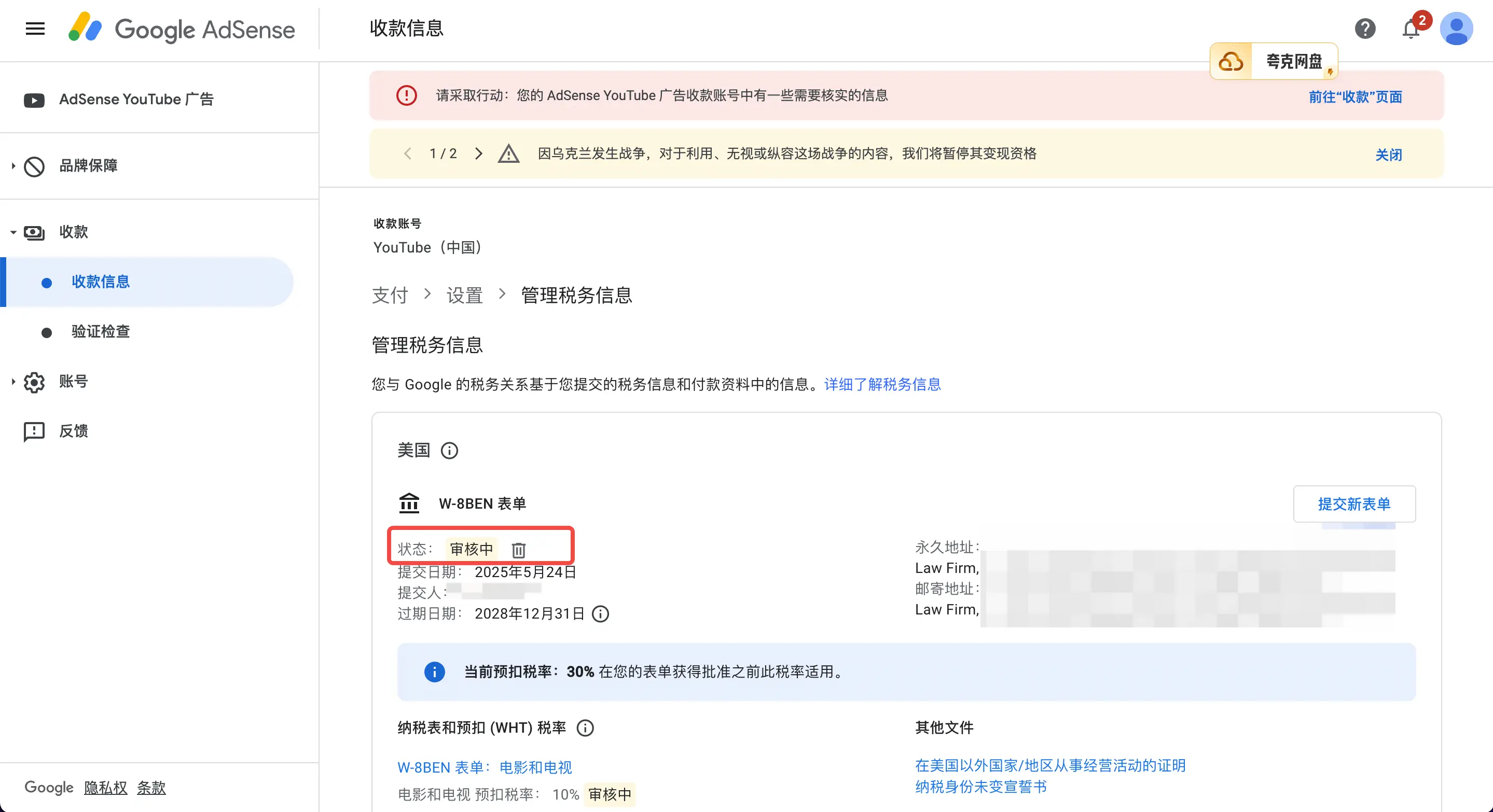Click the 邮寄地址 label
This screenshot has height=812, width=1493.
(947, 589)
